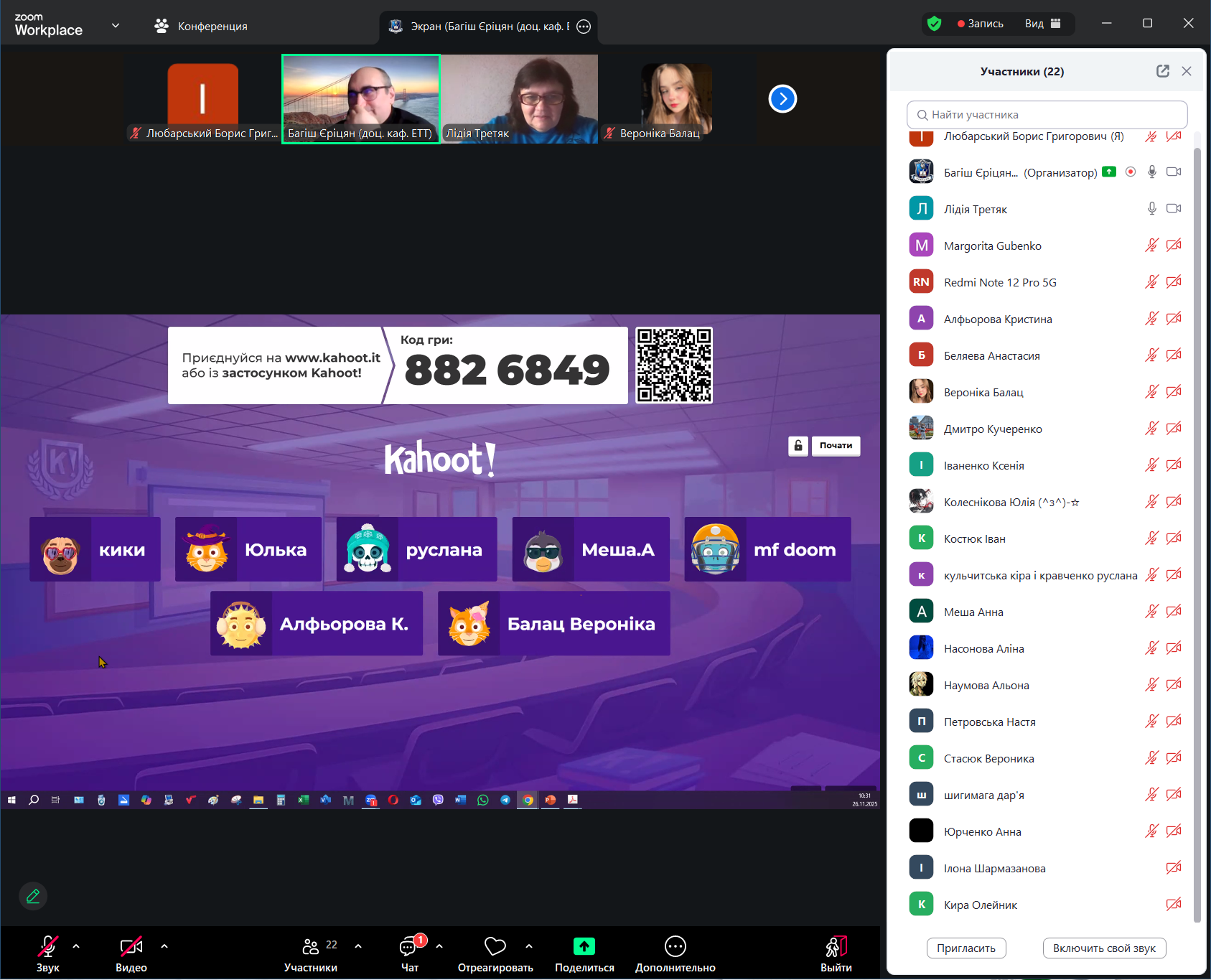Open screen share tab more options ellipsis

[x=584, y=27]
